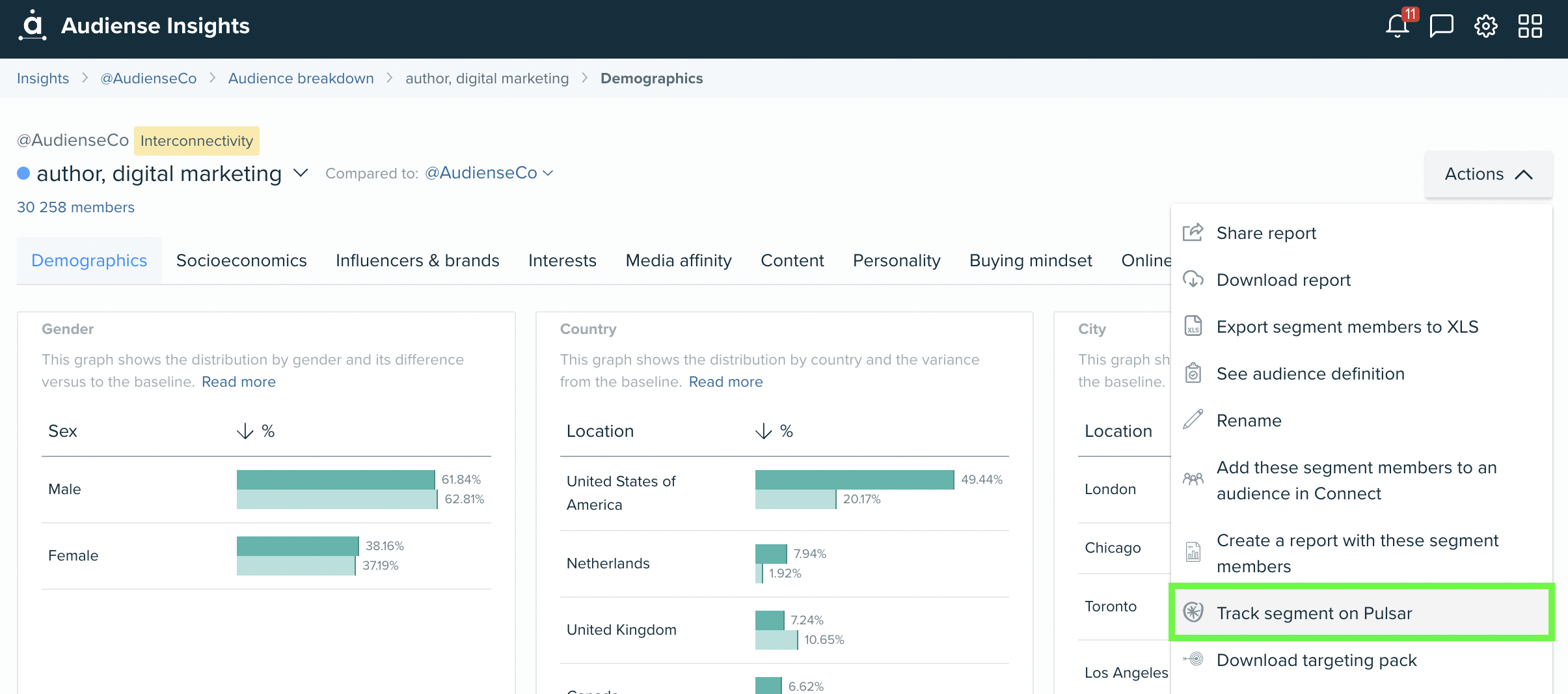Choose Create a report with segment members
The height and width of the screenshot is (694, 1568).
[x=1361, y=553]
